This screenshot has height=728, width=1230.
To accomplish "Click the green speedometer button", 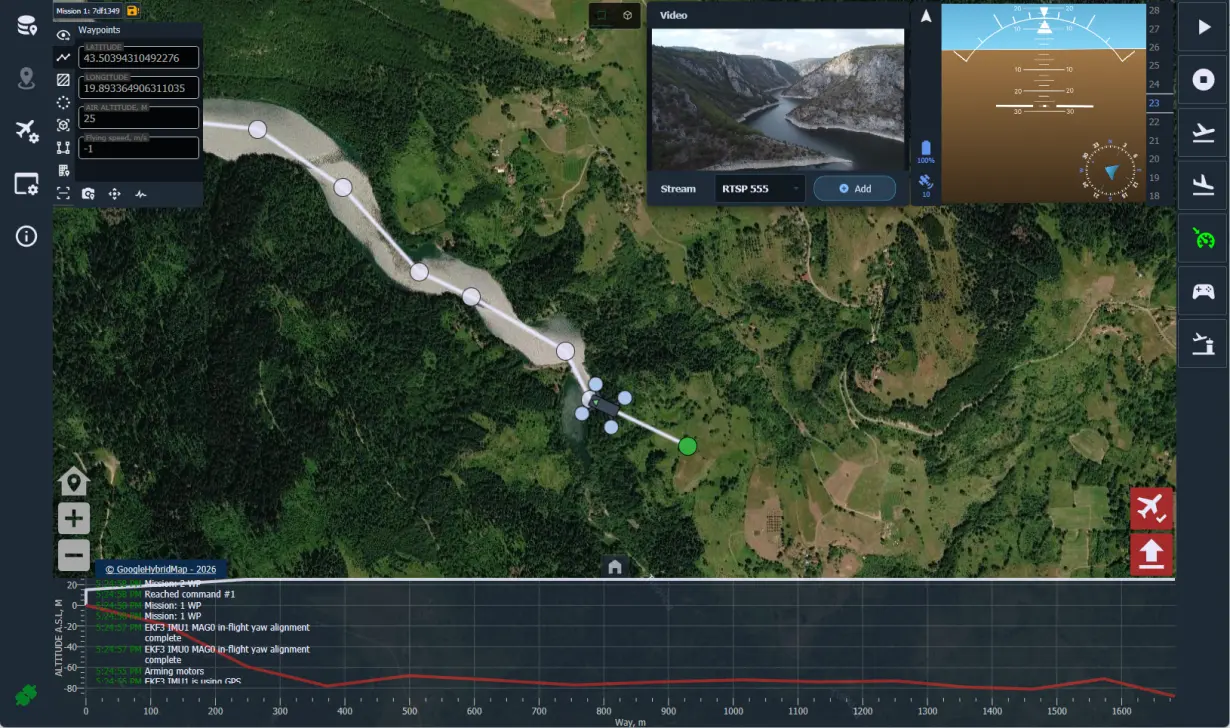I will coord(1203,238).
